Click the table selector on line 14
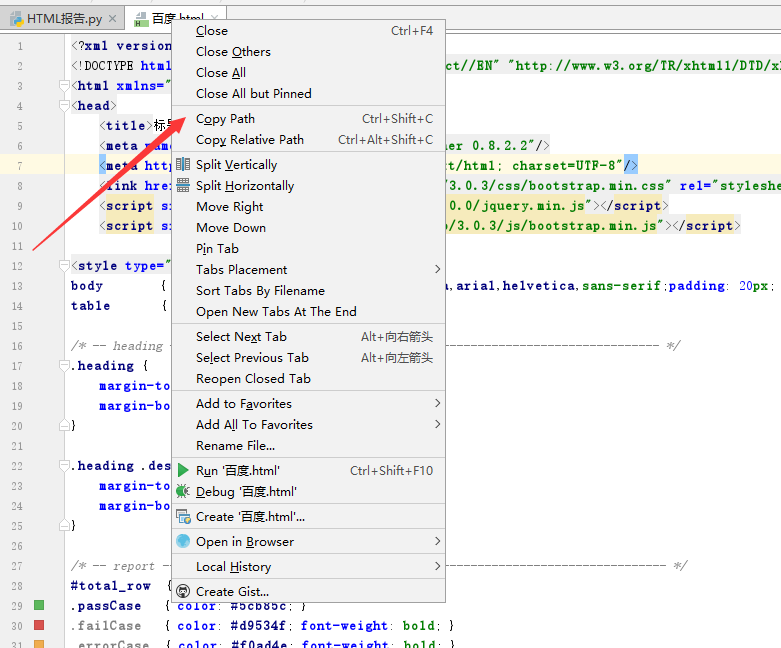 90,306
